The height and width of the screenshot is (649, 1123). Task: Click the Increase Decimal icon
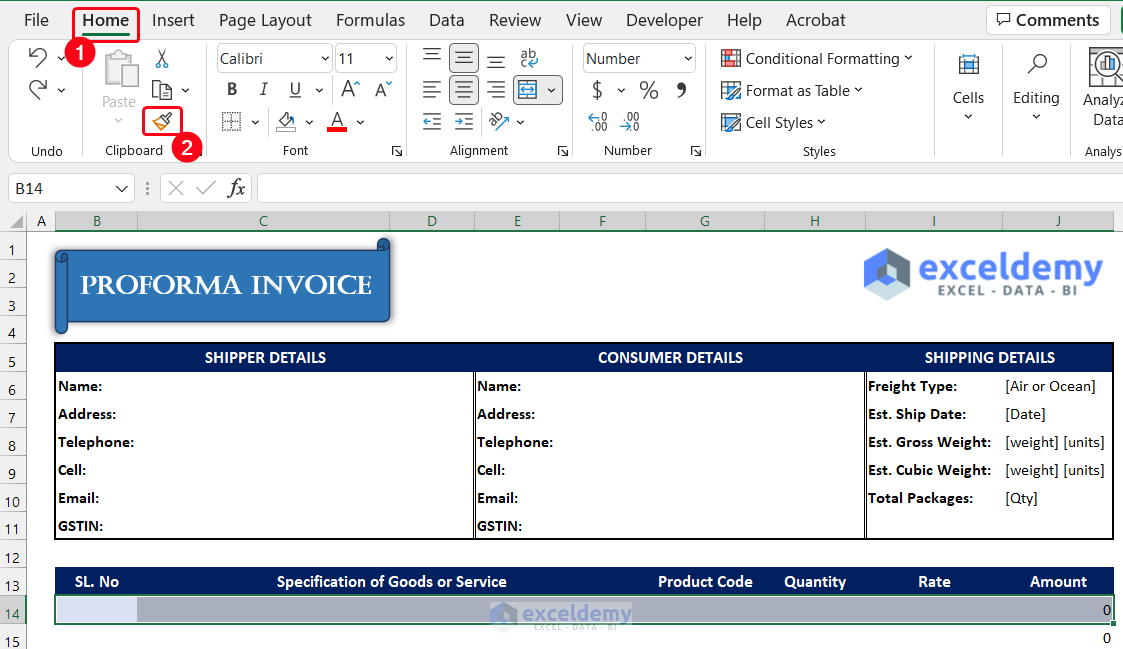pos(598,122)
